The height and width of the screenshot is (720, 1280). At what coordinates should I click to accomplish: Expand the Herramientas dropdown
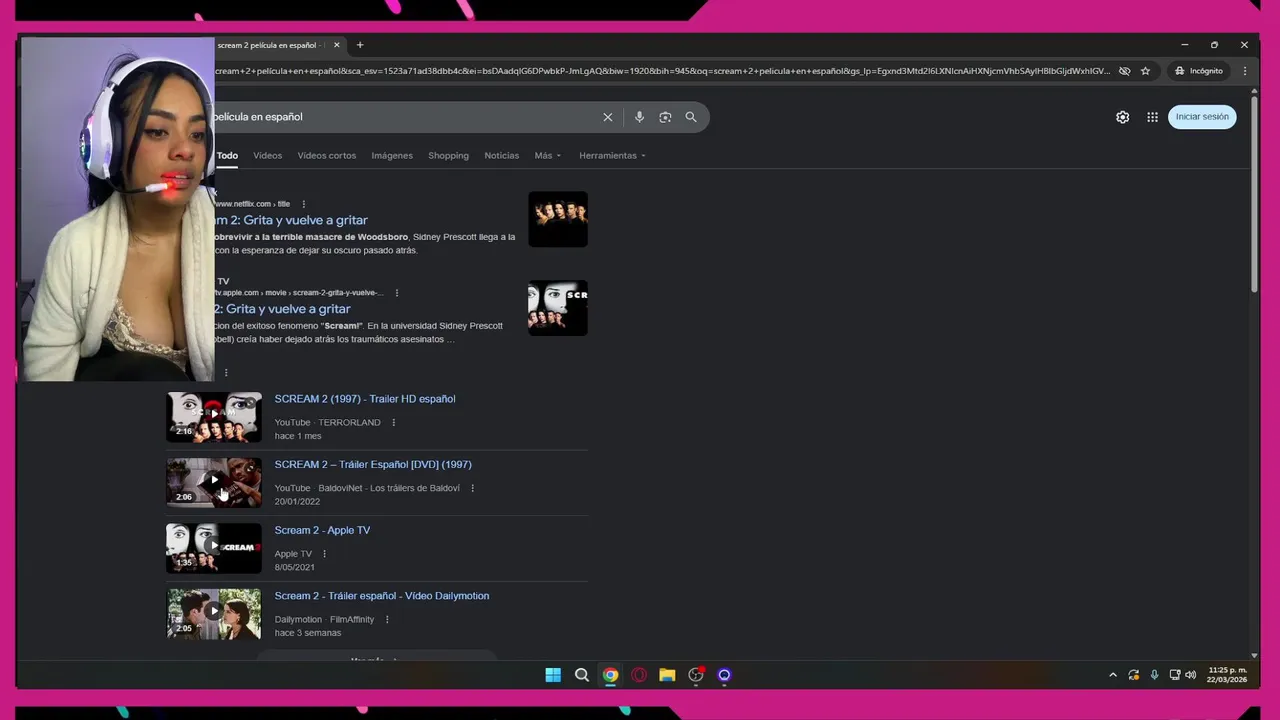612,156
